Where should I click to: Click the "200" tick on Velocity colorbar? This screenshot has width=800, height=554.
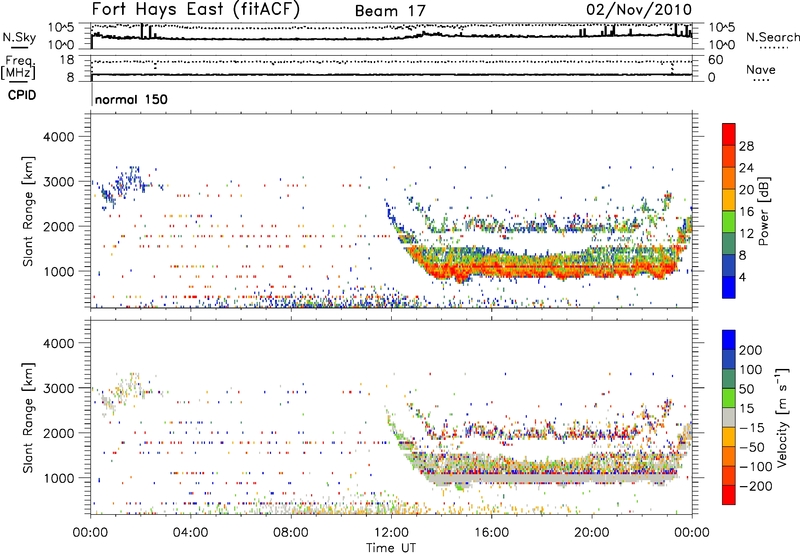(x=751, y=350)
